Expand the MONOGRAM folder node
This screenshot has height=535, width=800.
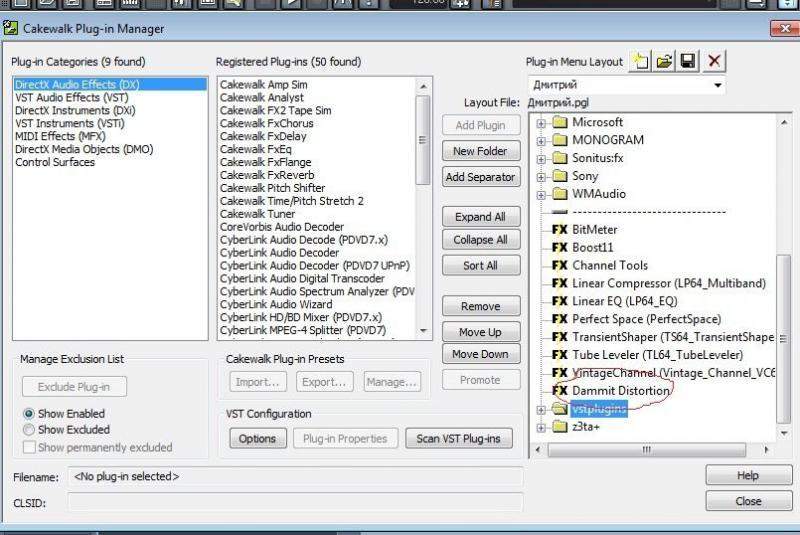pyautogui.click(x=541, y=141)
